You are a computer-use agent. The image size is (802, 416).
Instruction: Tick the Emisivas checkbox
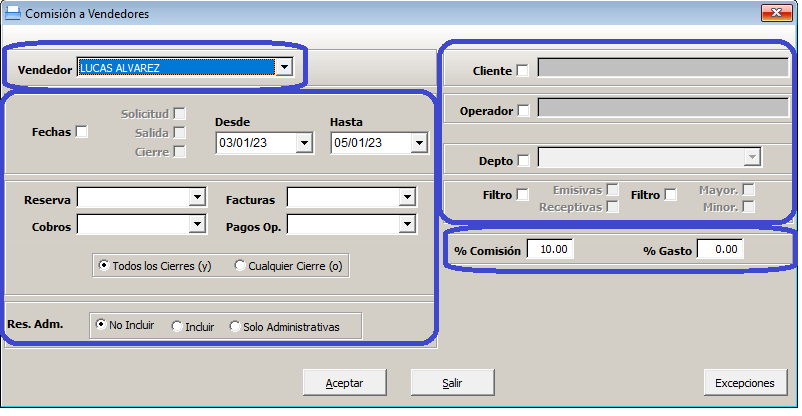(612, 190)
